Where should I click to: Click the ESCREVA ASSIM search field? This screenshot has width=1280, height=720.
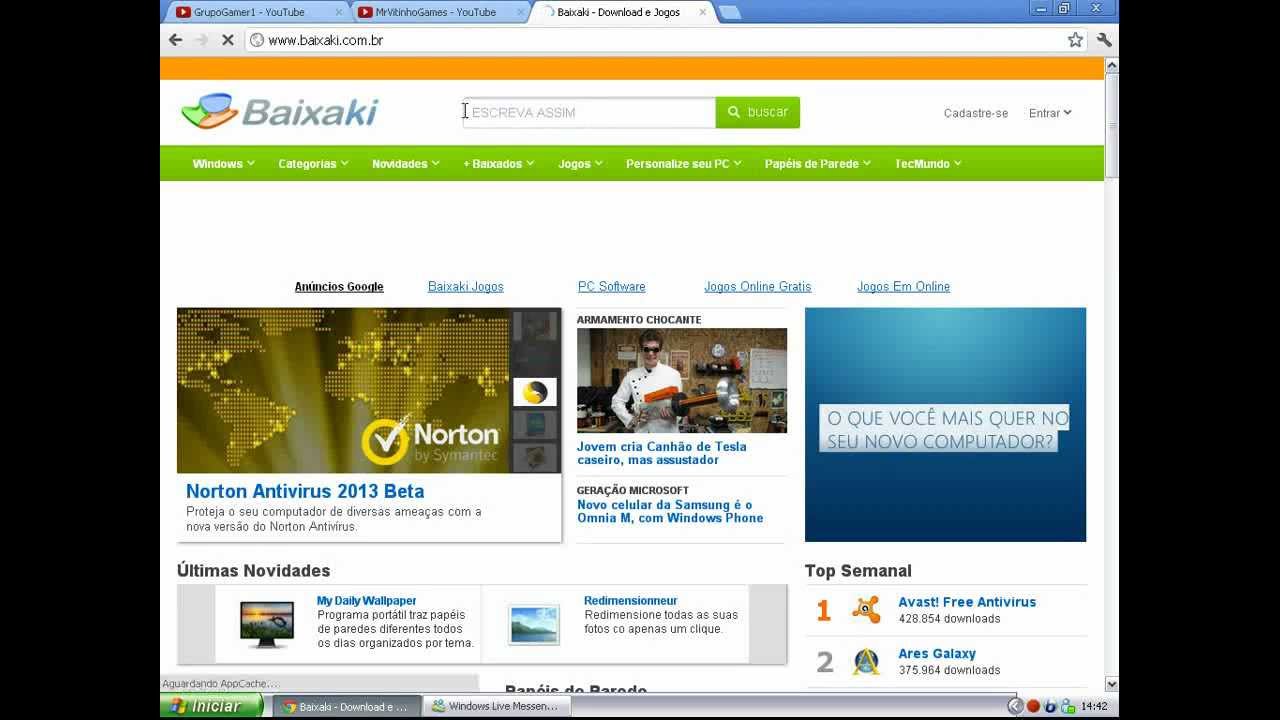(x=588, y=112)
